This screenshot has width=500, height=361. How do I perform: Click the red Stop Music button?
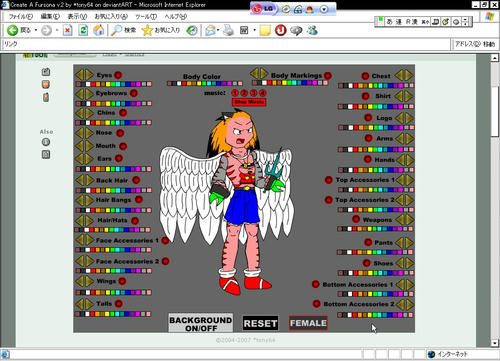click(x=249, y=102)
